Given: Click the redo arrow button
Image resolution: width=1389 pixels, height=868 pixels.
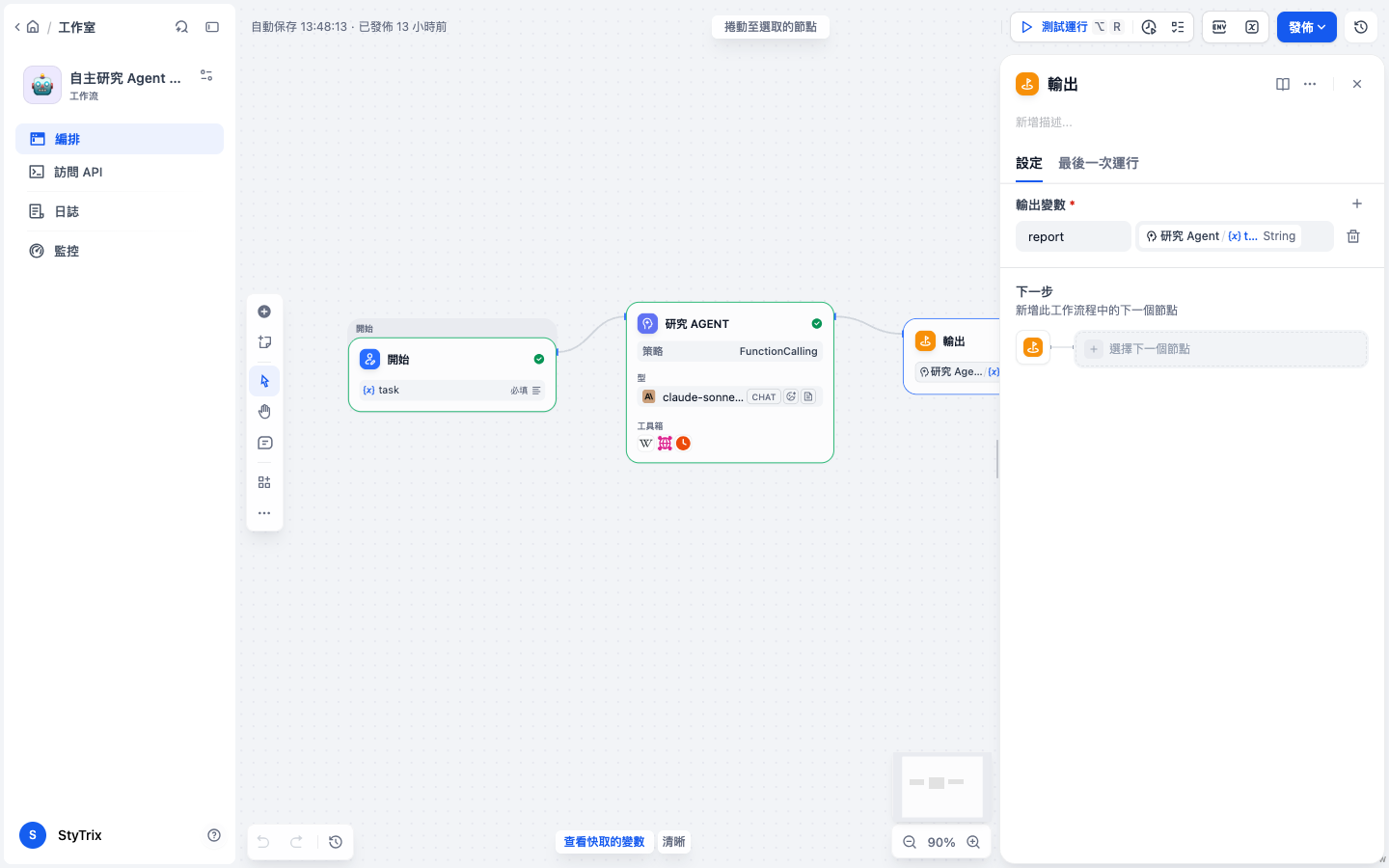Looking at the screenshot, I should 296,842.
